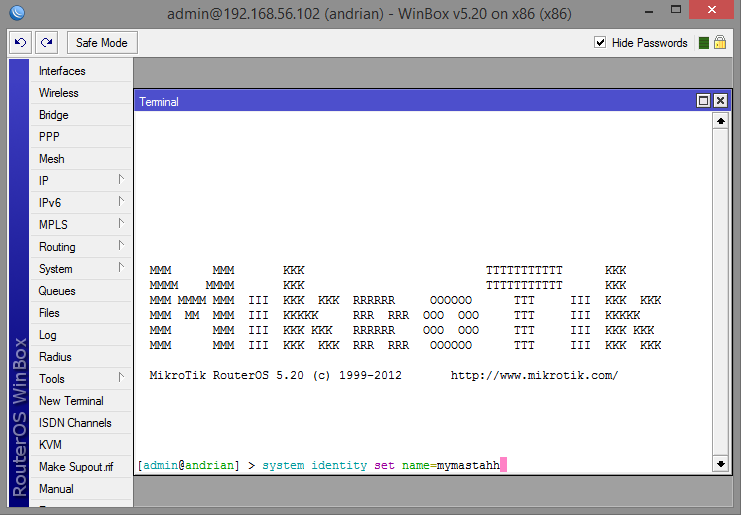Expand the Routing submenu arrow

(x=121, y=246)
